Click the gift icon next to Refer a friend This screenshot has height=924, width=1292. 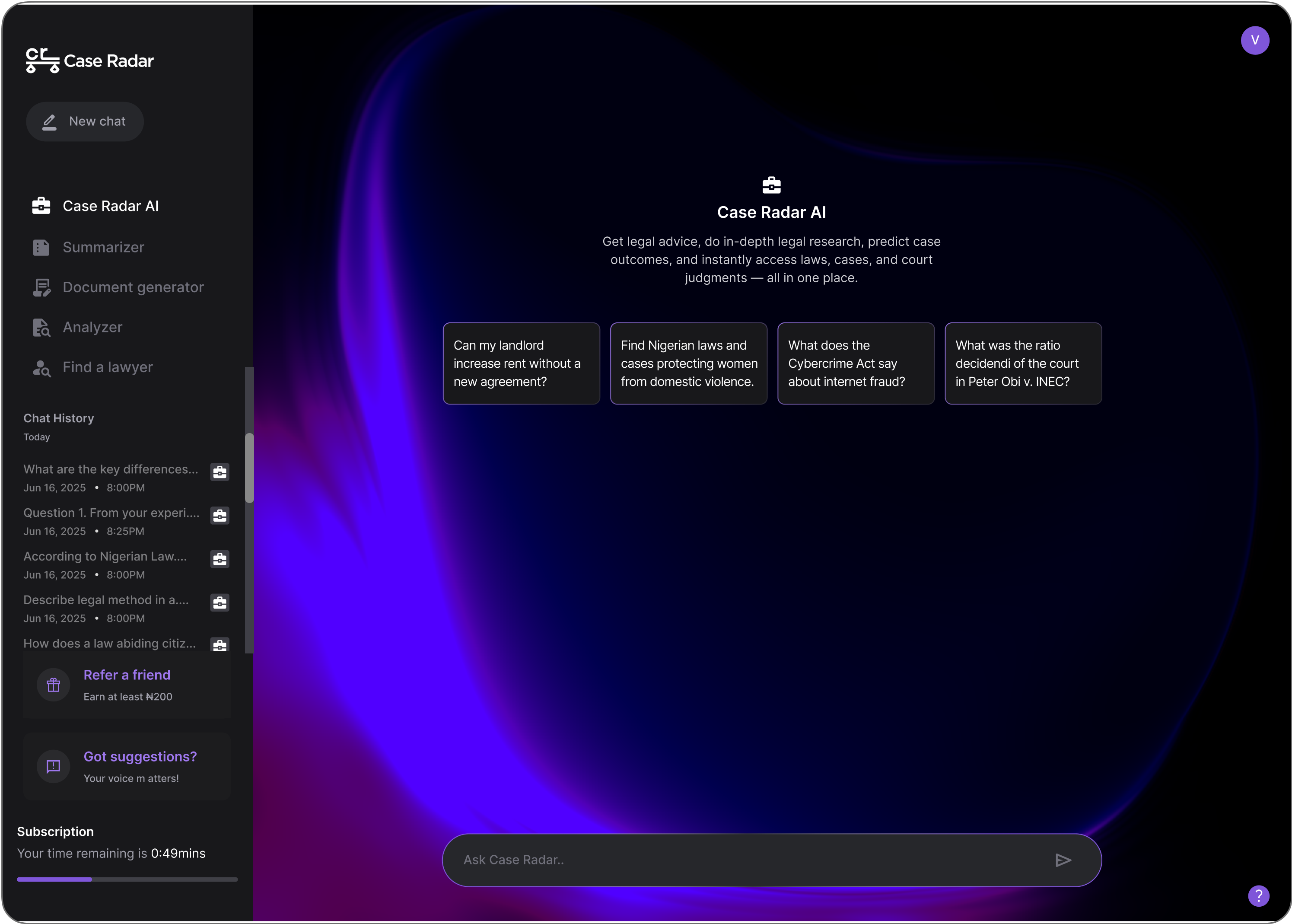click(54, 685)
